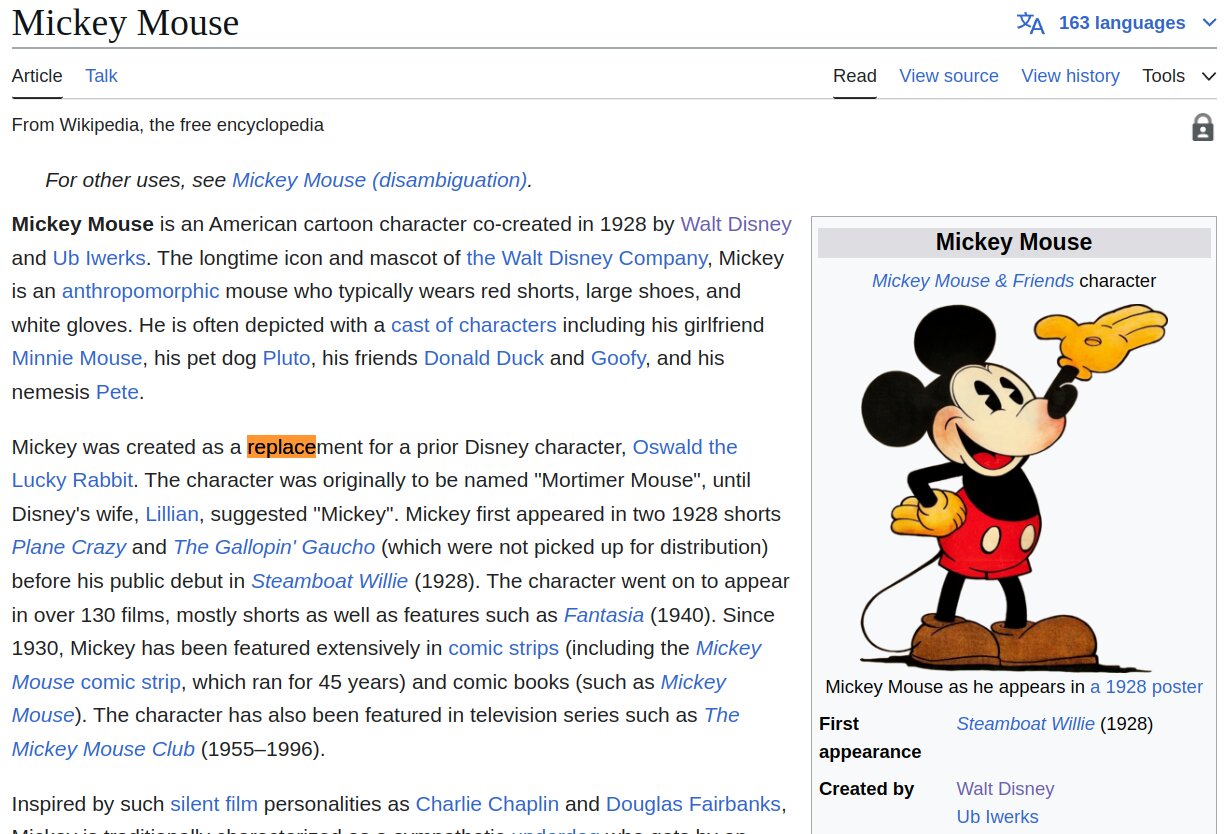Click the Mickey Mouse poster image
The image size is (1228, 834).
(x=1013, y=486)
